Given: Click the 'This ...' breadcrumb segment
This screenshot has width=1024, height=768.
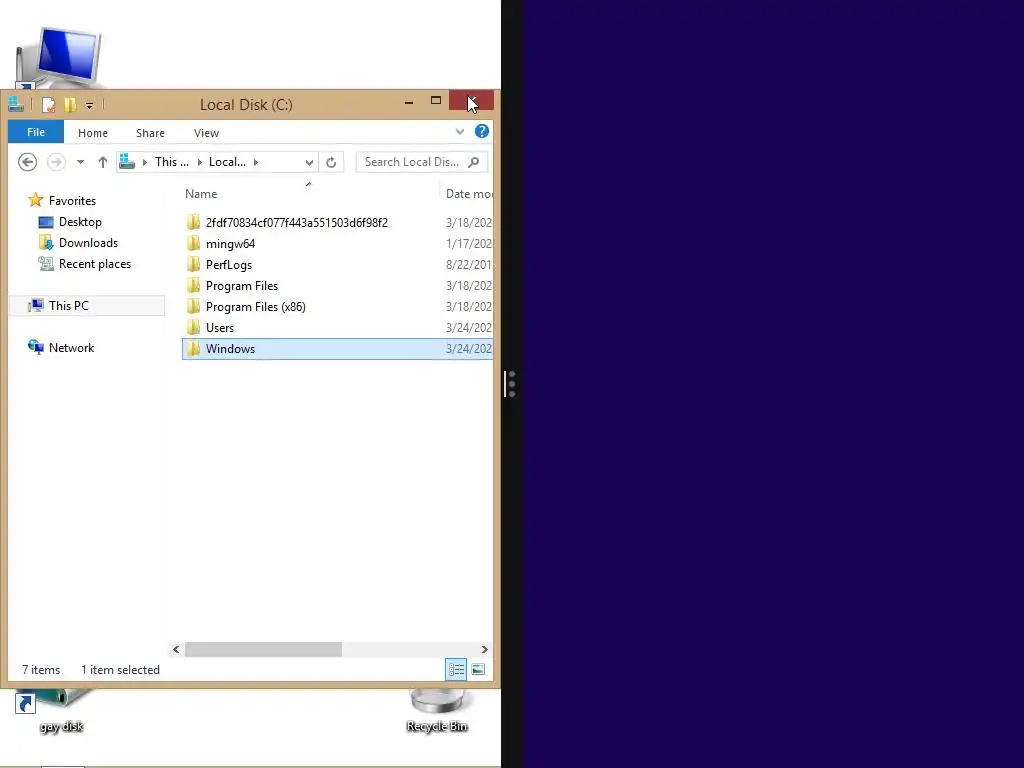Looking at the screenshot, I should tap(172, 162).
